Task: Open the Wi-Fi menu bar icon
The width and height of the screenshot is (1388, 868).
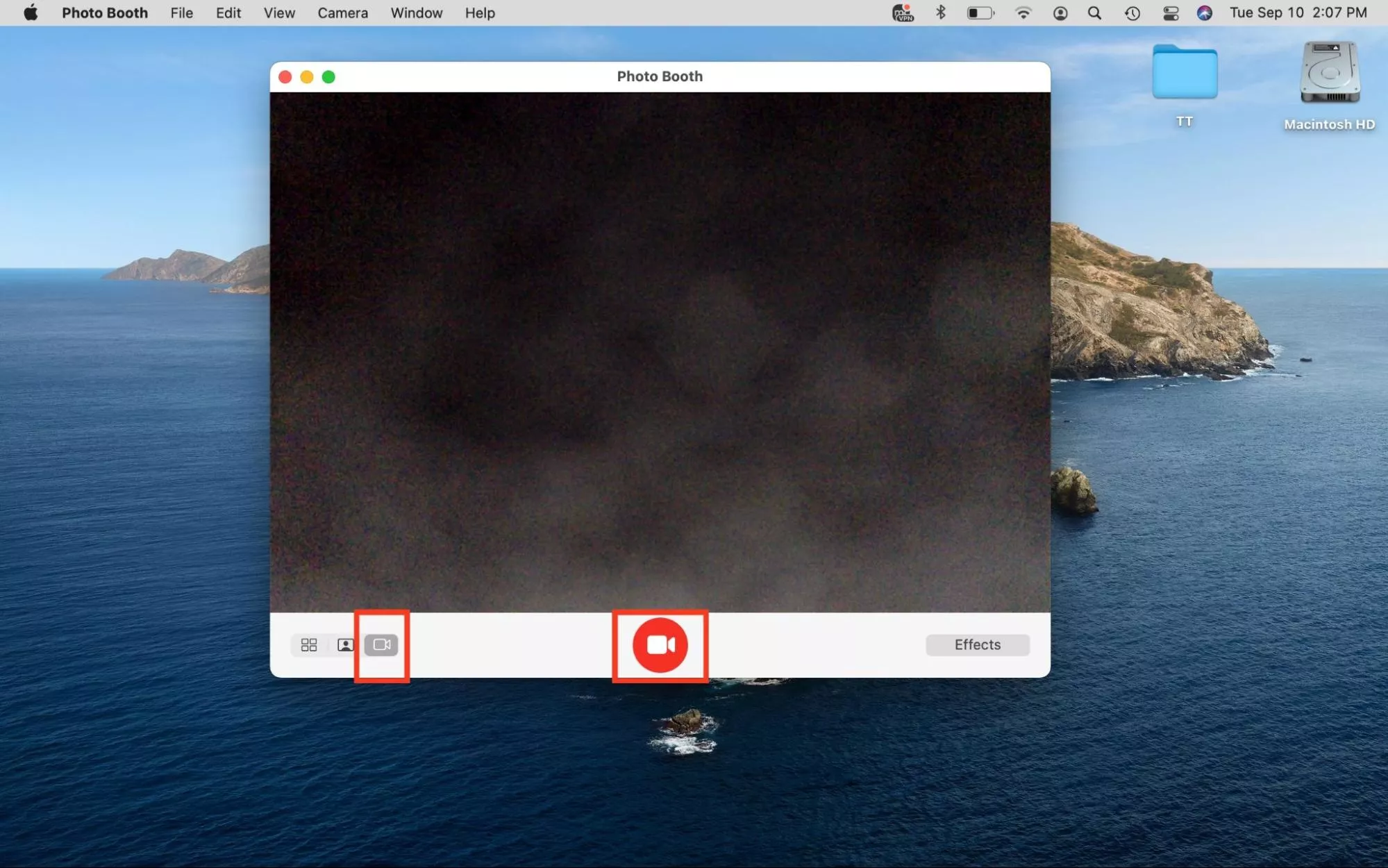Action: click(x=1023, y=13)
